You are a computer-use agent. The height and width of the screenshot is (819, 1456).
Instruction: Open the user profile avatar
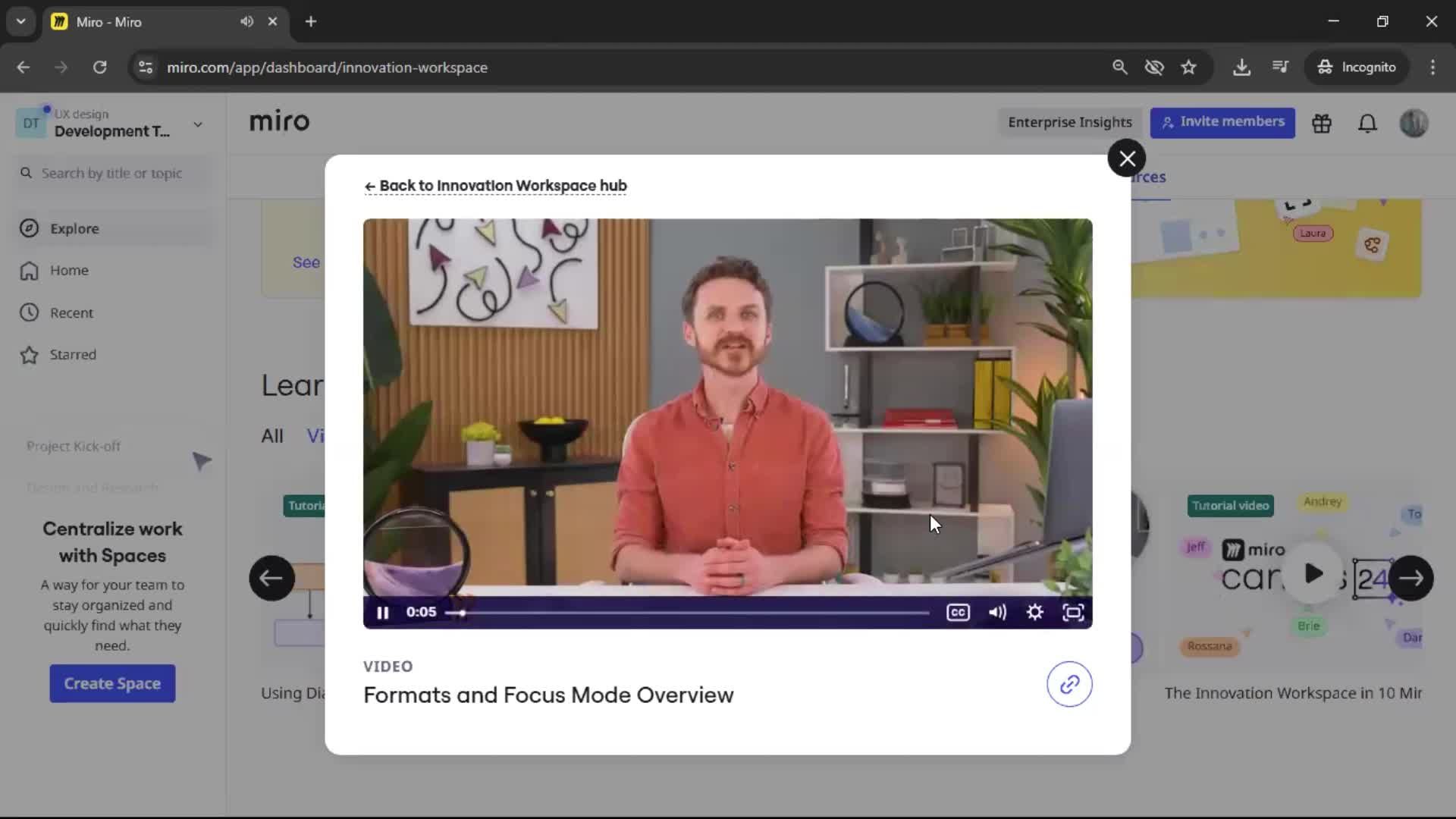pyautogui.click(x=1414, y=123)
